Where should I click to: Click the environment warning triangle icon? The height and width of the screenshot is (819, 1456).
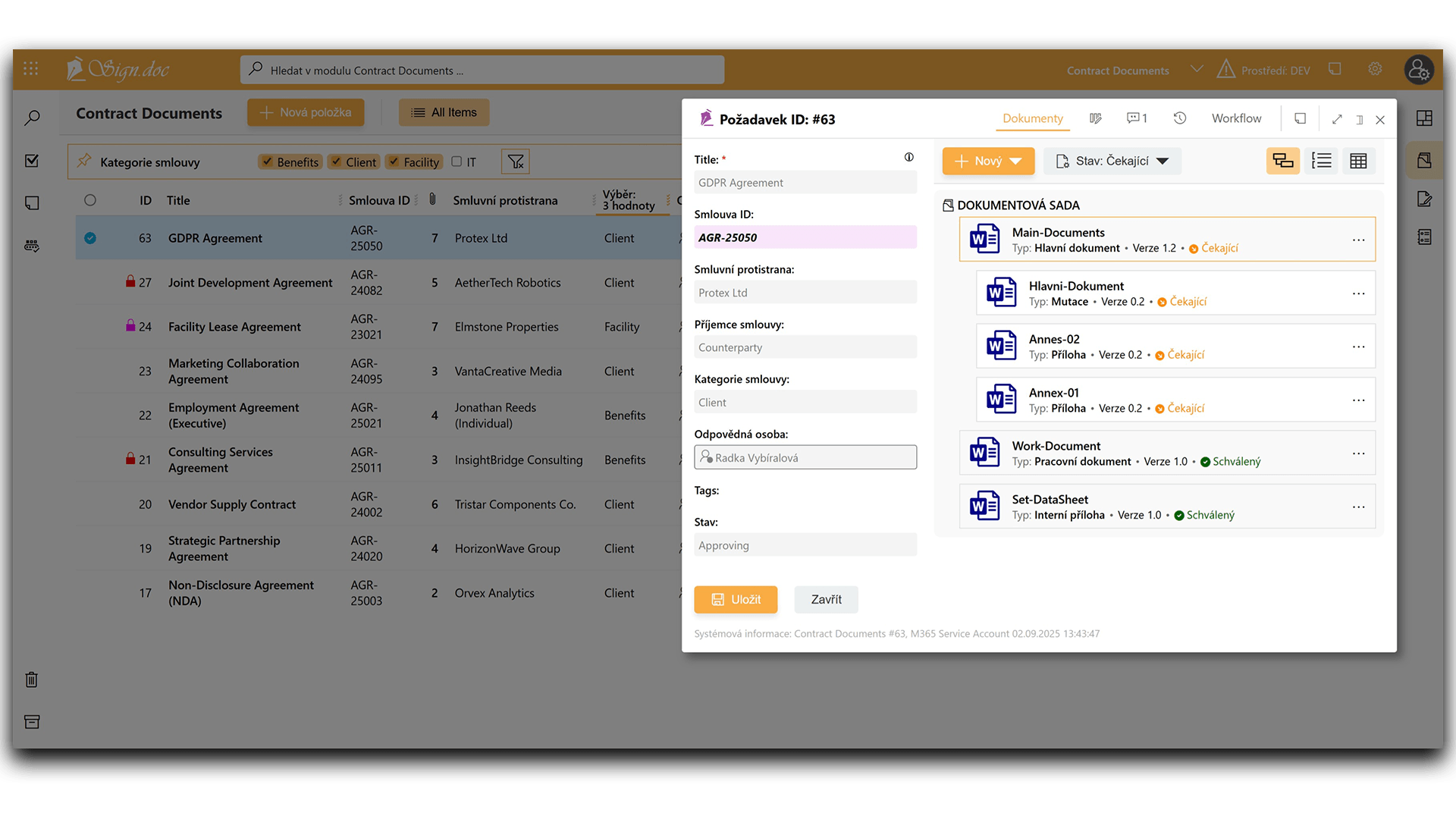[x=1225, y=69]
